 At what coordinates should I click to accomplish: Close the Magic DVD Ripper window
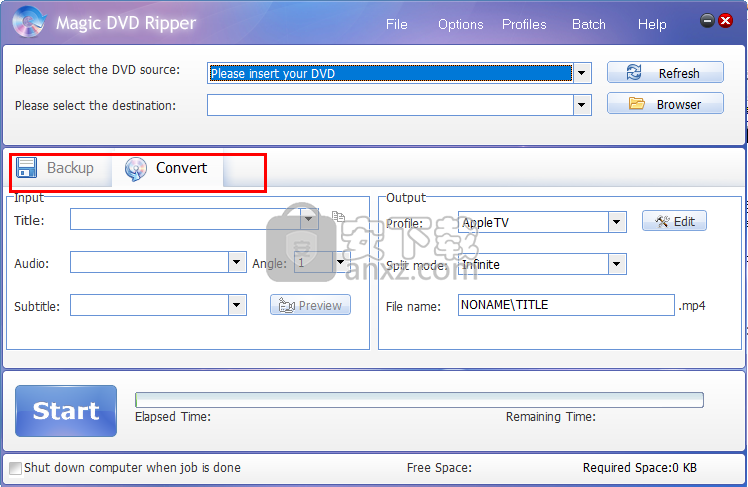(726, 21)
